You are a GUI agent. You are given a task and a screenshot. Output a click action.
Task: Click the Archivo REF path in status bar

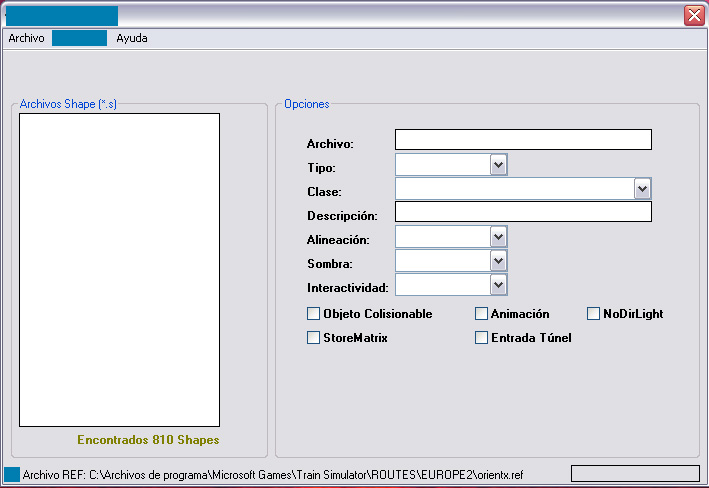pos(272,475)
